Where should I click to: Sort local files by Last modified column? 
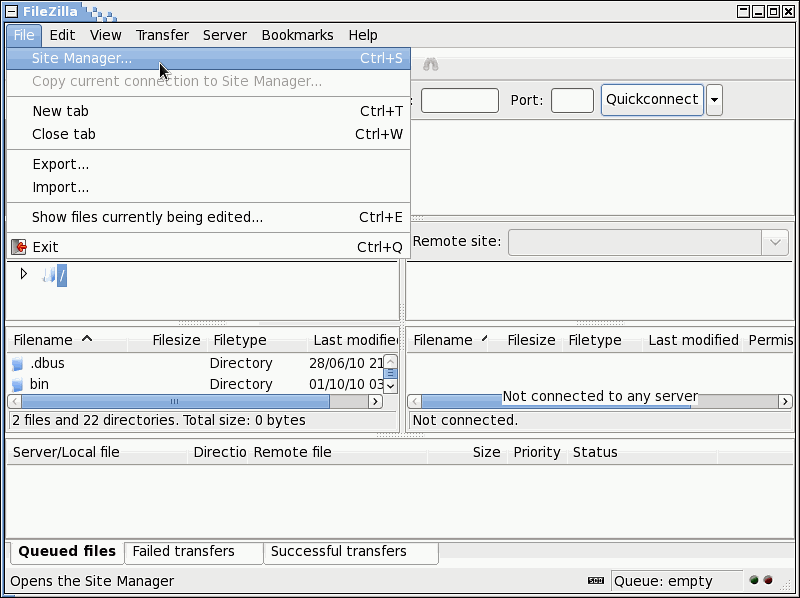353,340
